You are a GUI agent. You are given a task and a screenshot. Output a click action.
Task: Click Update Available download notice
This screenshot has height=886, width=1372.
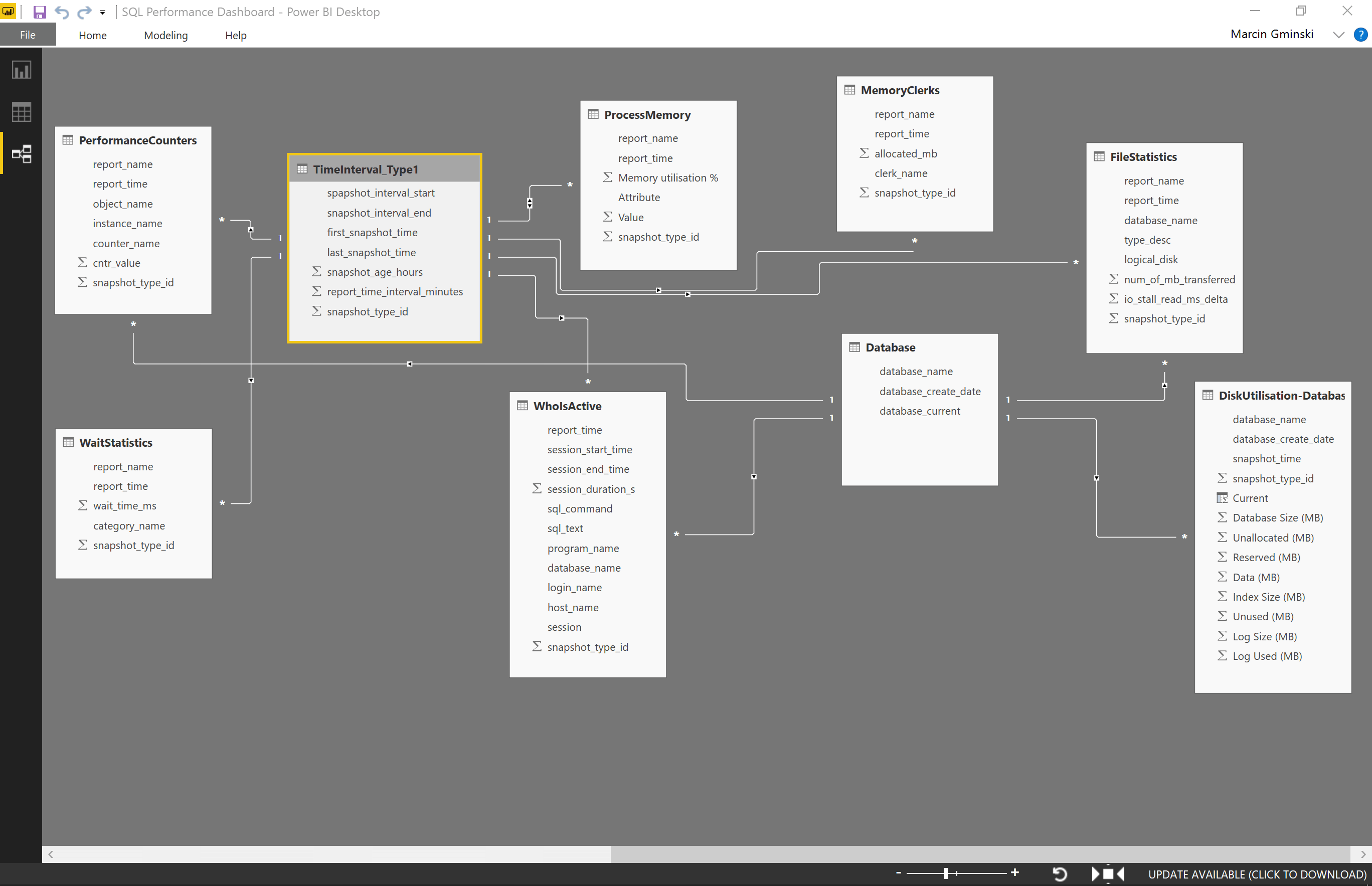pos(1257,874)
